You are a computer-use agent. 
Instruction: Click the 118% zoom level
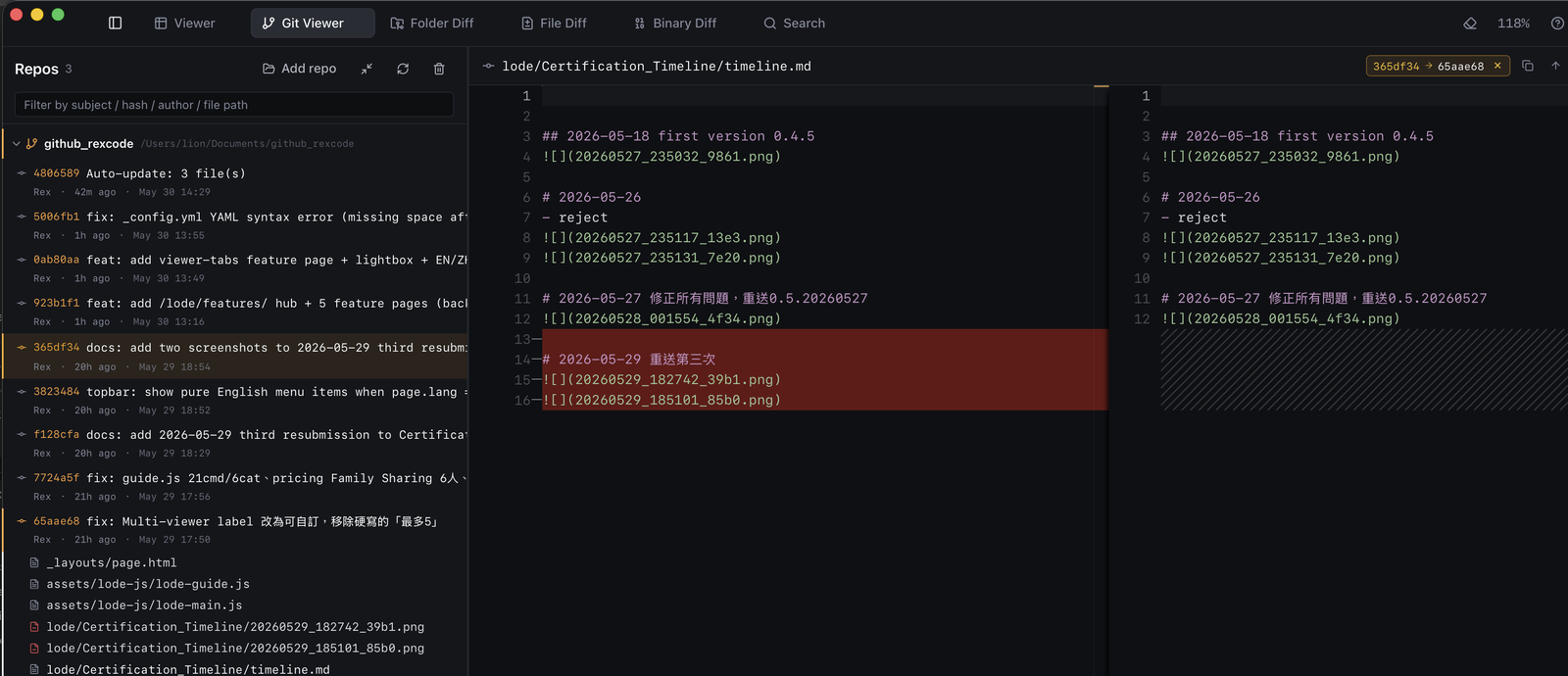(1513, 23)
